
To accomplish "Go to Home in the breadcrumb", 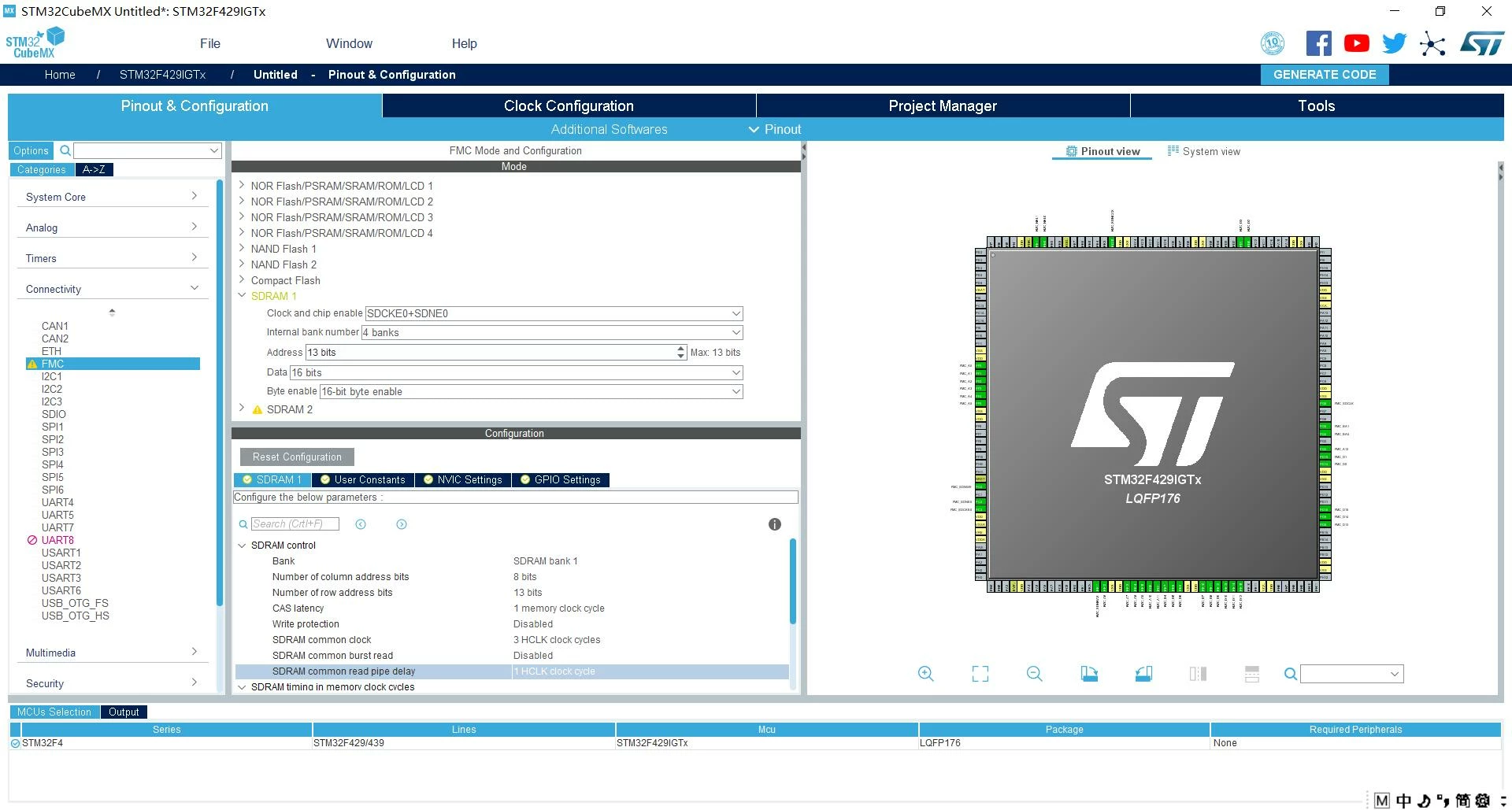I will tap(60, 75).
